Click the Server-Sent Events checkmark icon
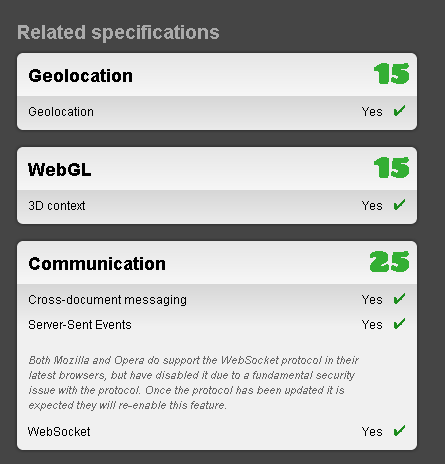 tap(399, 324)
